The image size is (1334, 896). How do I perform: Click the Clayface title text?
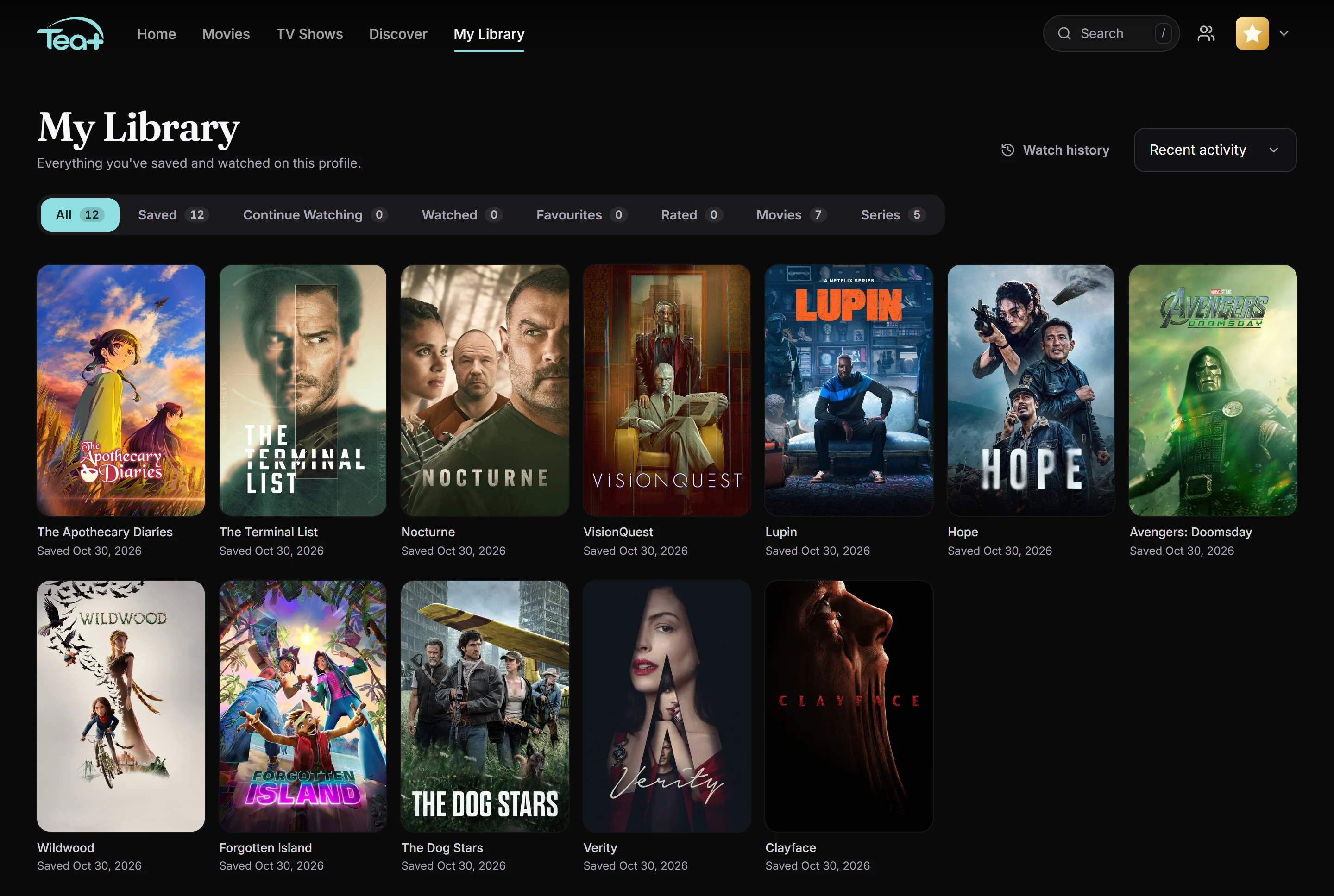pyautogui.click(x=791, y=847)
